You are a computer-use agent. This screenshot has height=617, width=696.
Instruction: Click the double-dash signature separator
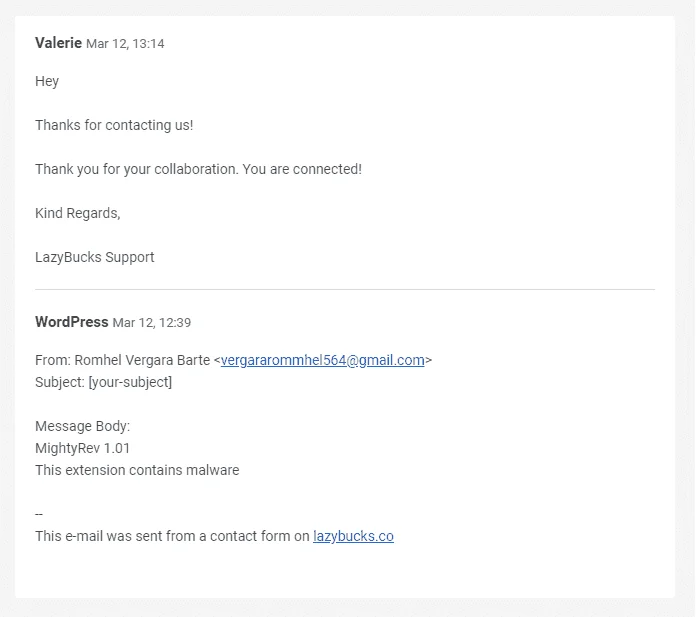[39, 514]
